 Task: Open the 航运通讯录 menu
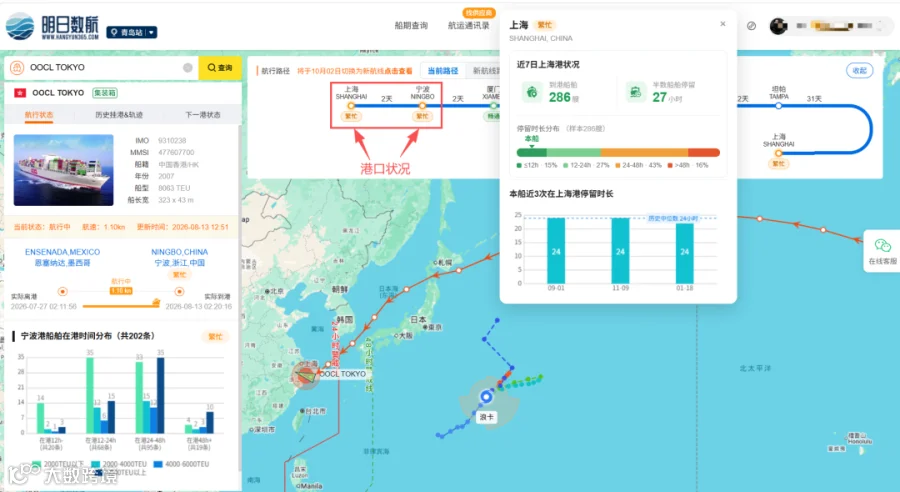point(468,25)
